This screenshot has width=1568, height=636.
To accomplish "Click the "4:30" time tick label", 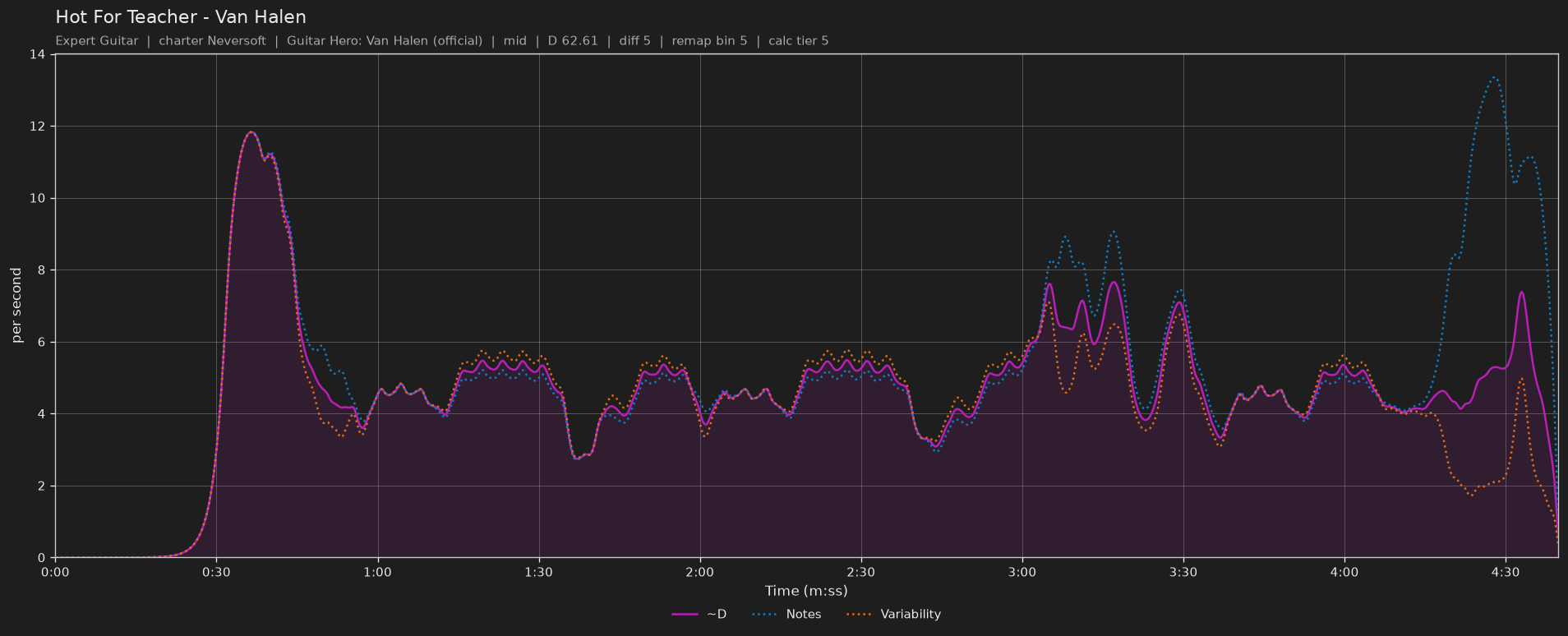I will (1506, 573).
